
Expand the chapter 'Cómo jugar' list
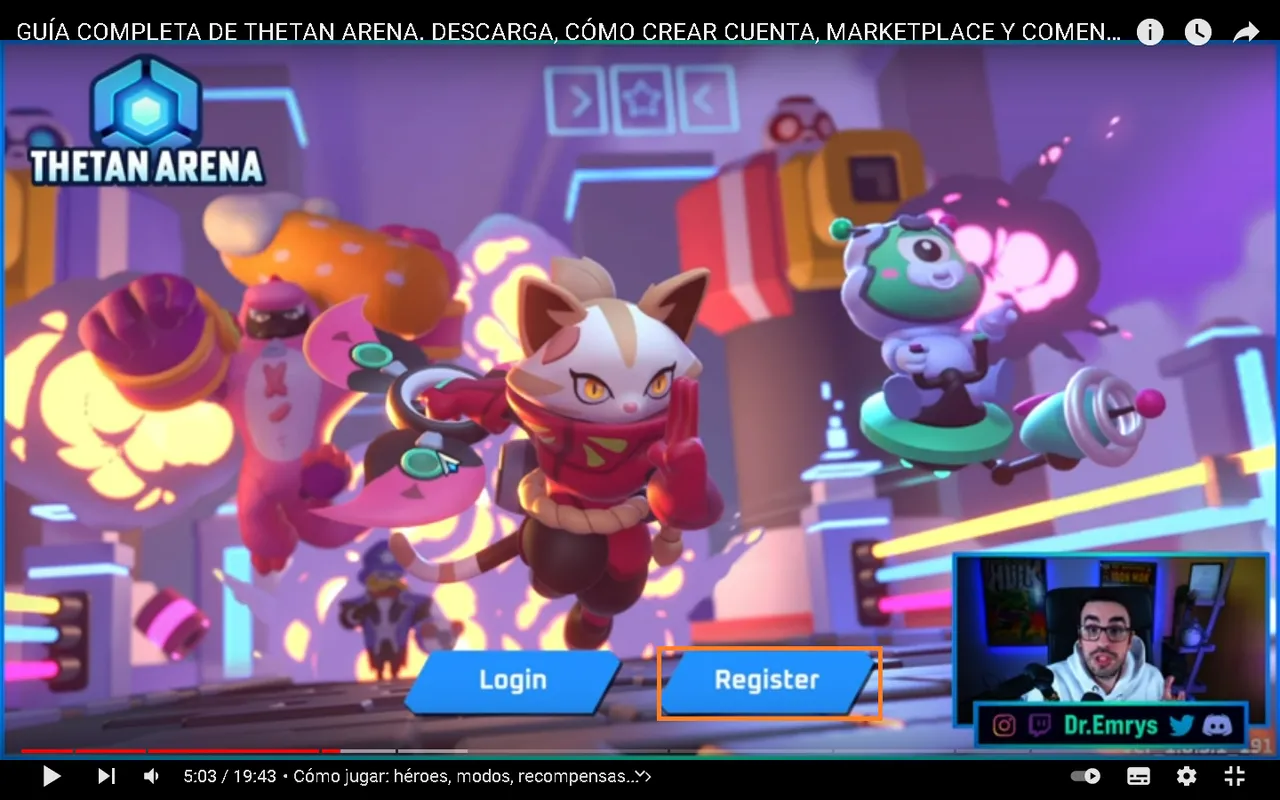pos(472,776)
